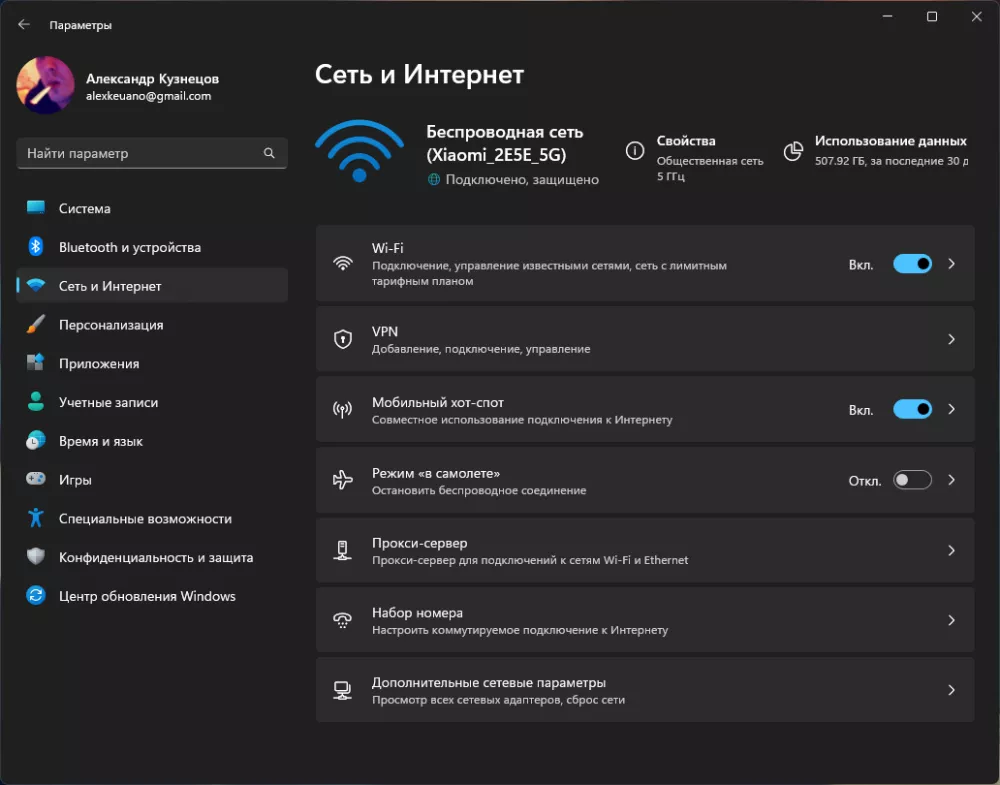Go to Персонализация in the sidebar

pyautogui.click(x=111, y=325)
